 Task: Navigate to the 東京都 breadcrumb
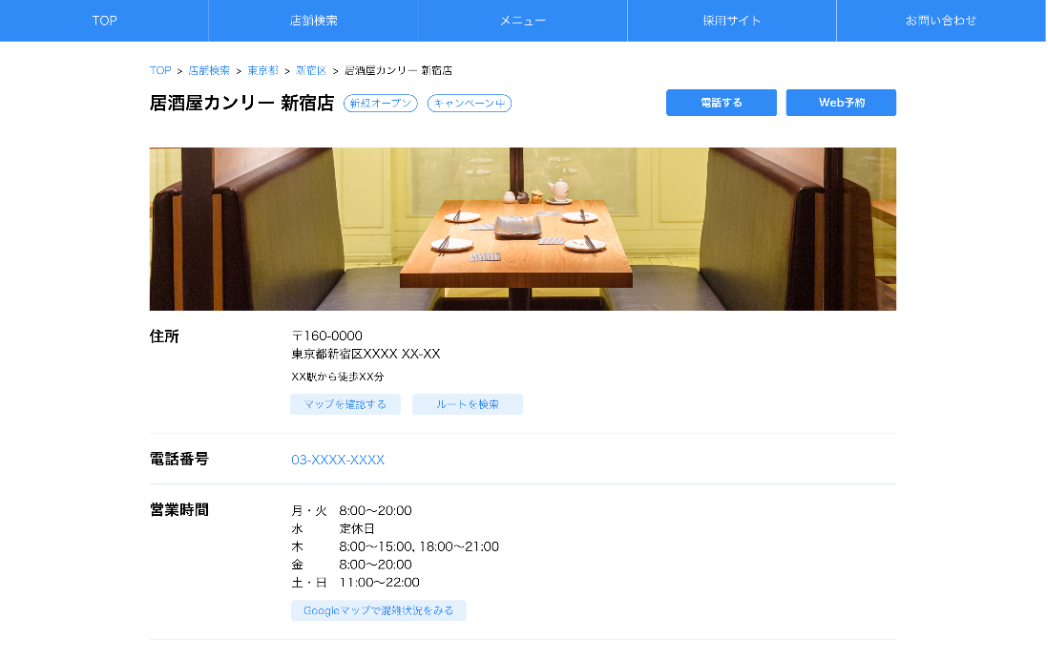(x=263, y=71)
